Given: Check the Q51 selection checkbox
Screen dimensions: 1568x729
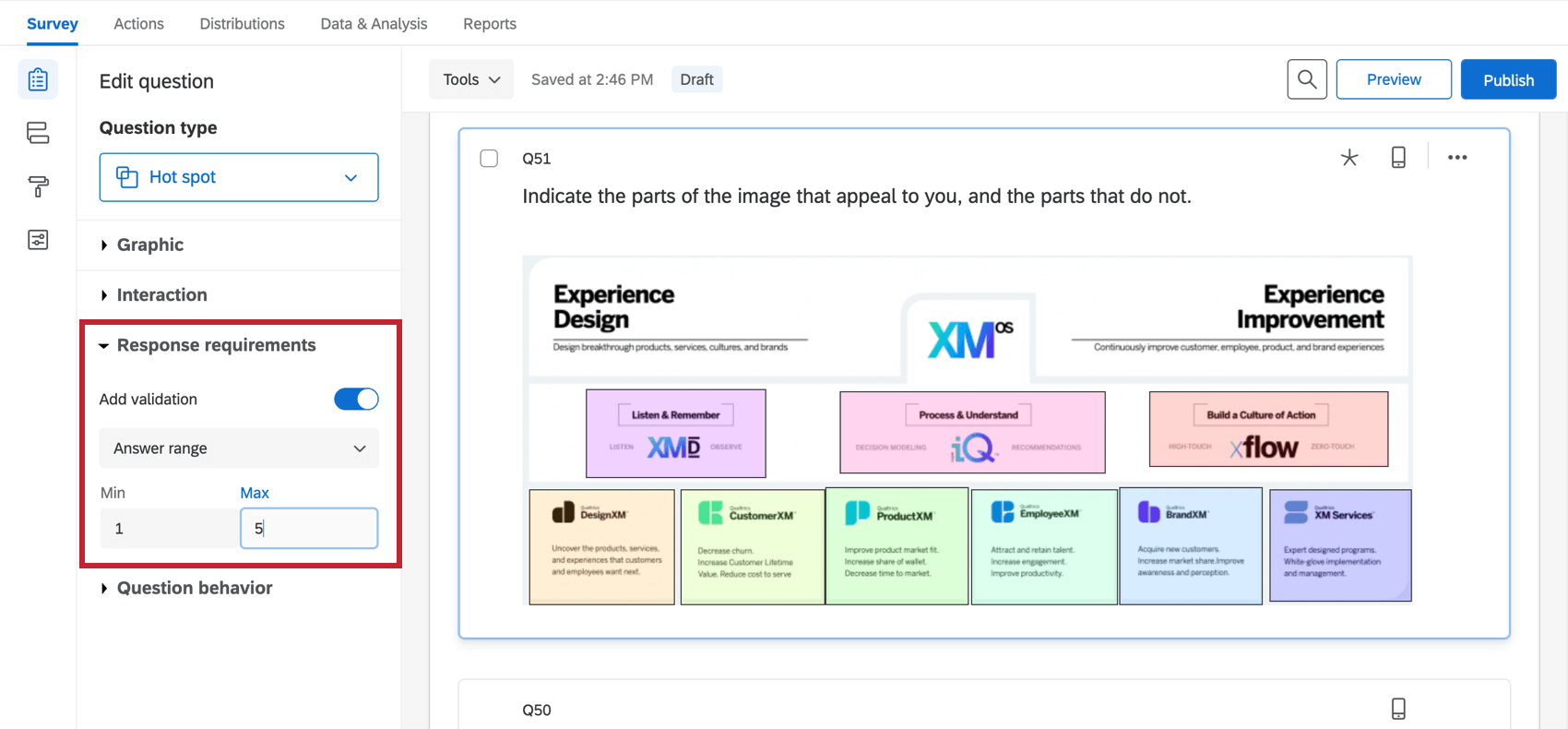Looking at the screenshot, I should point(489,159).
